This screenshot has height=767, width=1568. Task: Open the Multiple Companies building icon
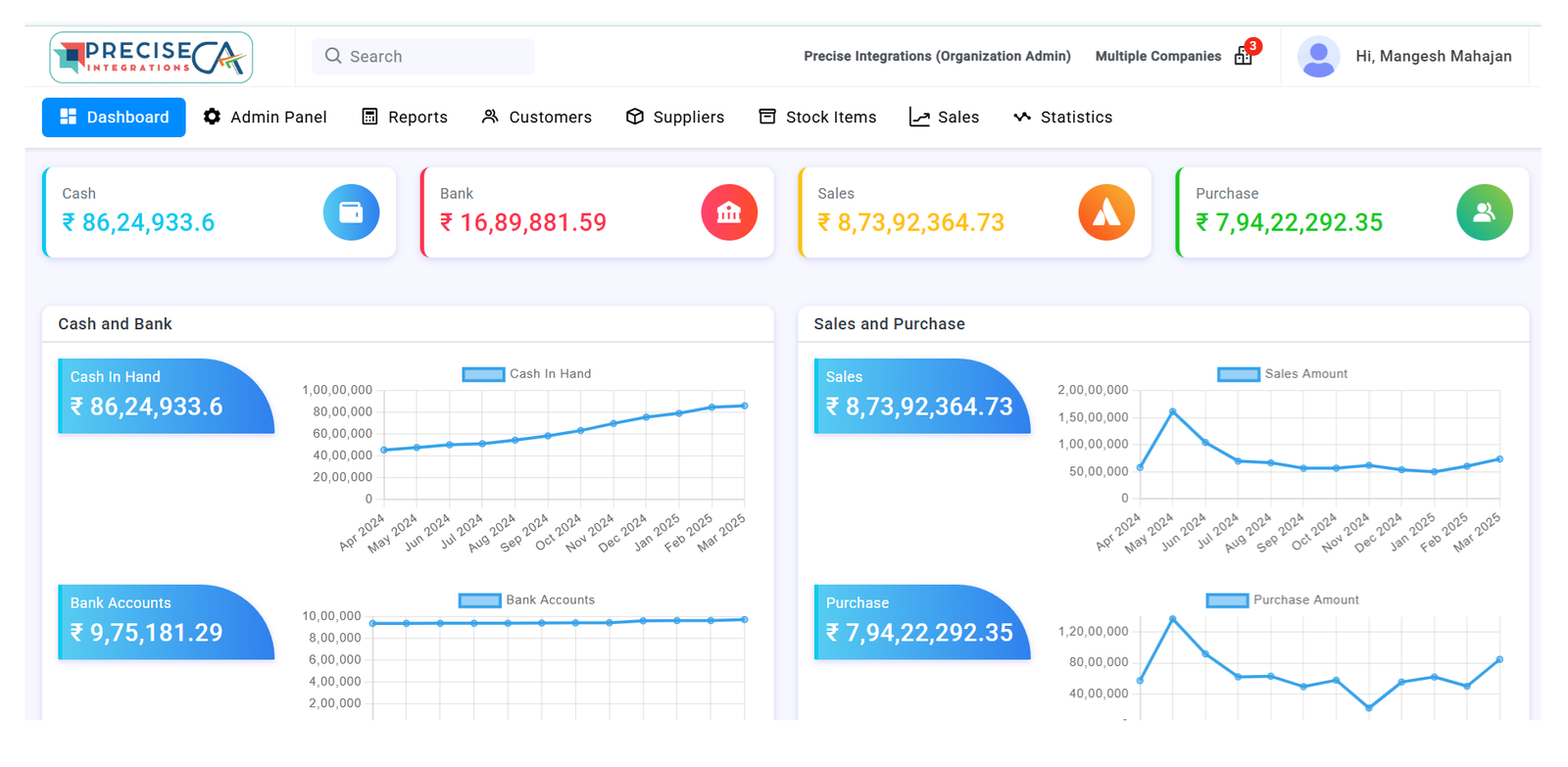point(1243,57)
